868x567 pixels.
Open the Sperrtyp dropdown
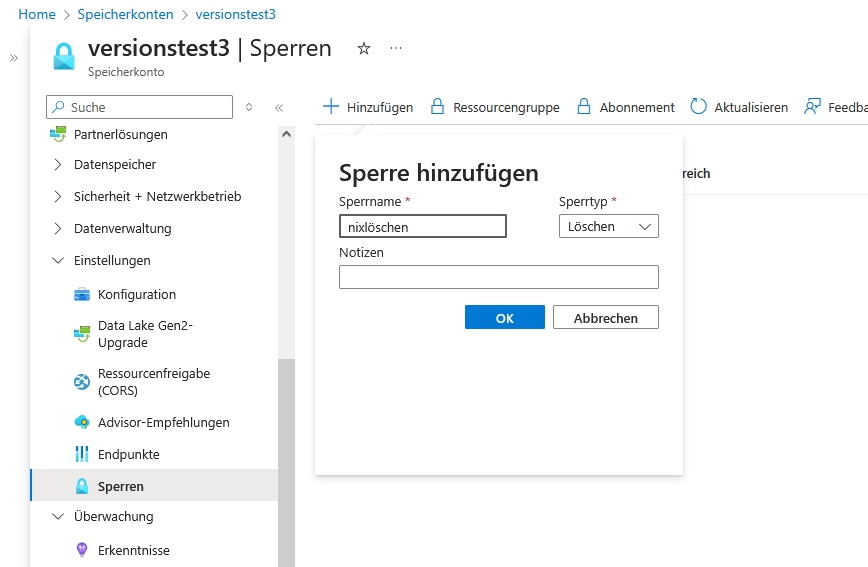click(608, 227)
